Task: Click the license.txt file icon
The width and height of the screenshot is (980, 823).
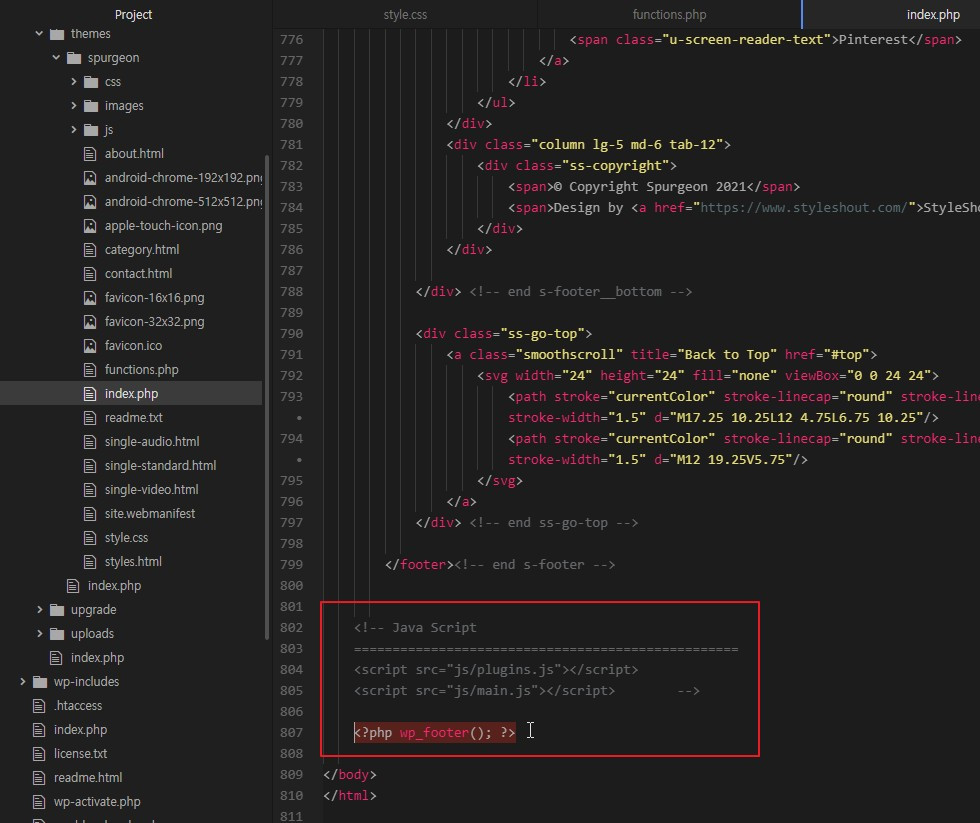Action: [x=39, y=754]
